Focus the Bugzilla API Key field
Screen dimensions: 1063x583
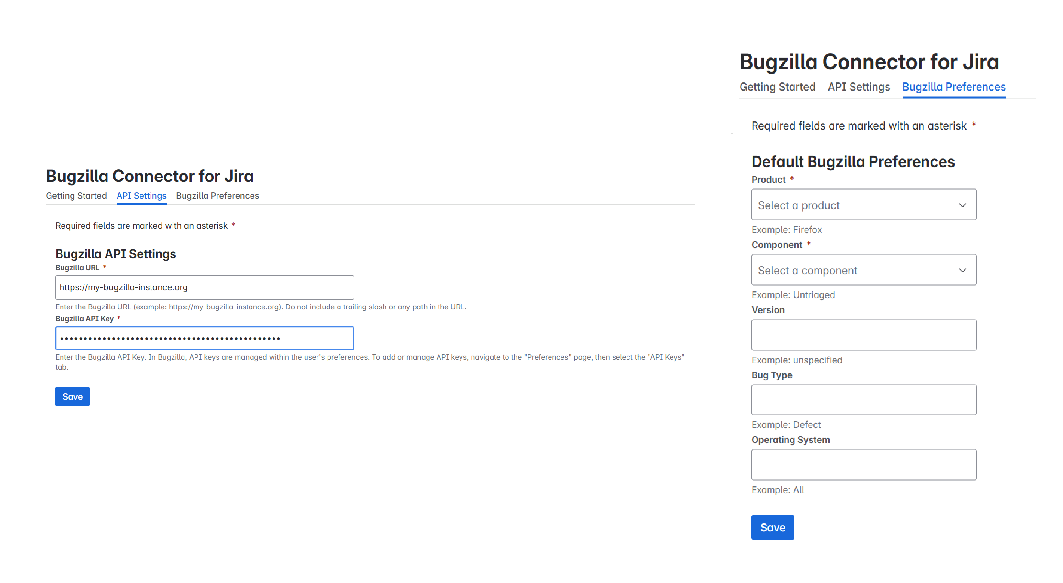pyautogui.click(x=204, y=338)
